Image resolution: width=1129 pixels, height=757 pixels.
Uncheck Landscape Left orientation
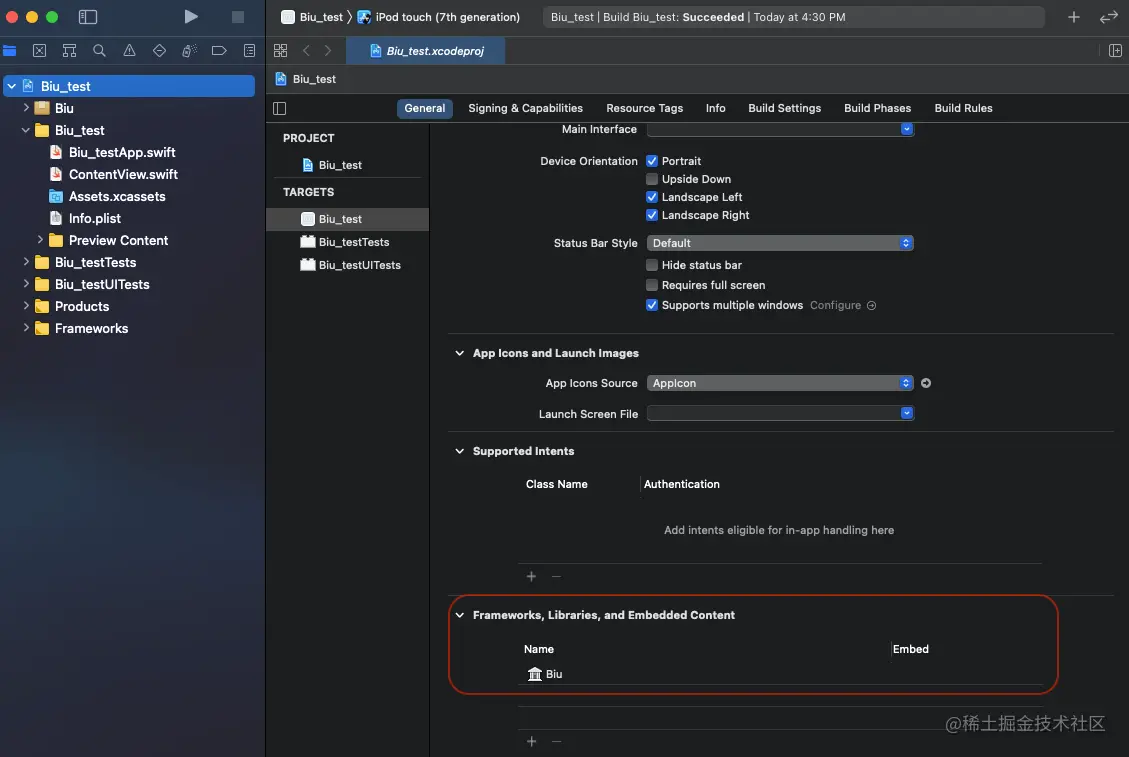click(652, 197)
